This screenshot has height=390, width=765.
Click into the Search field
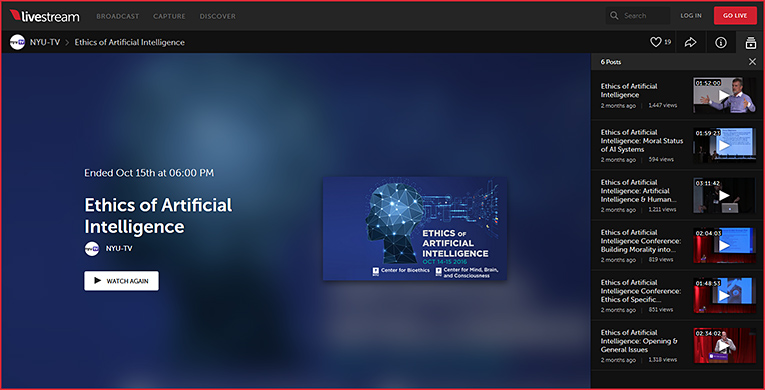point(638,16)
